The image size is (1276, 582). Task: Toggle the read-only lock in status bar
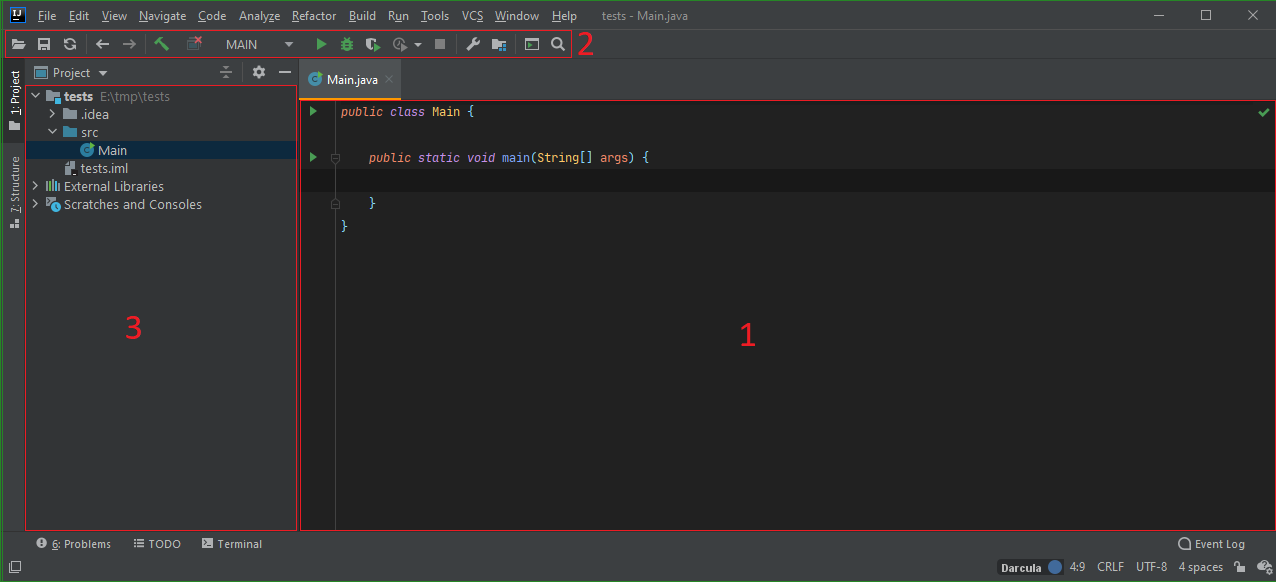coord(1238,566)
